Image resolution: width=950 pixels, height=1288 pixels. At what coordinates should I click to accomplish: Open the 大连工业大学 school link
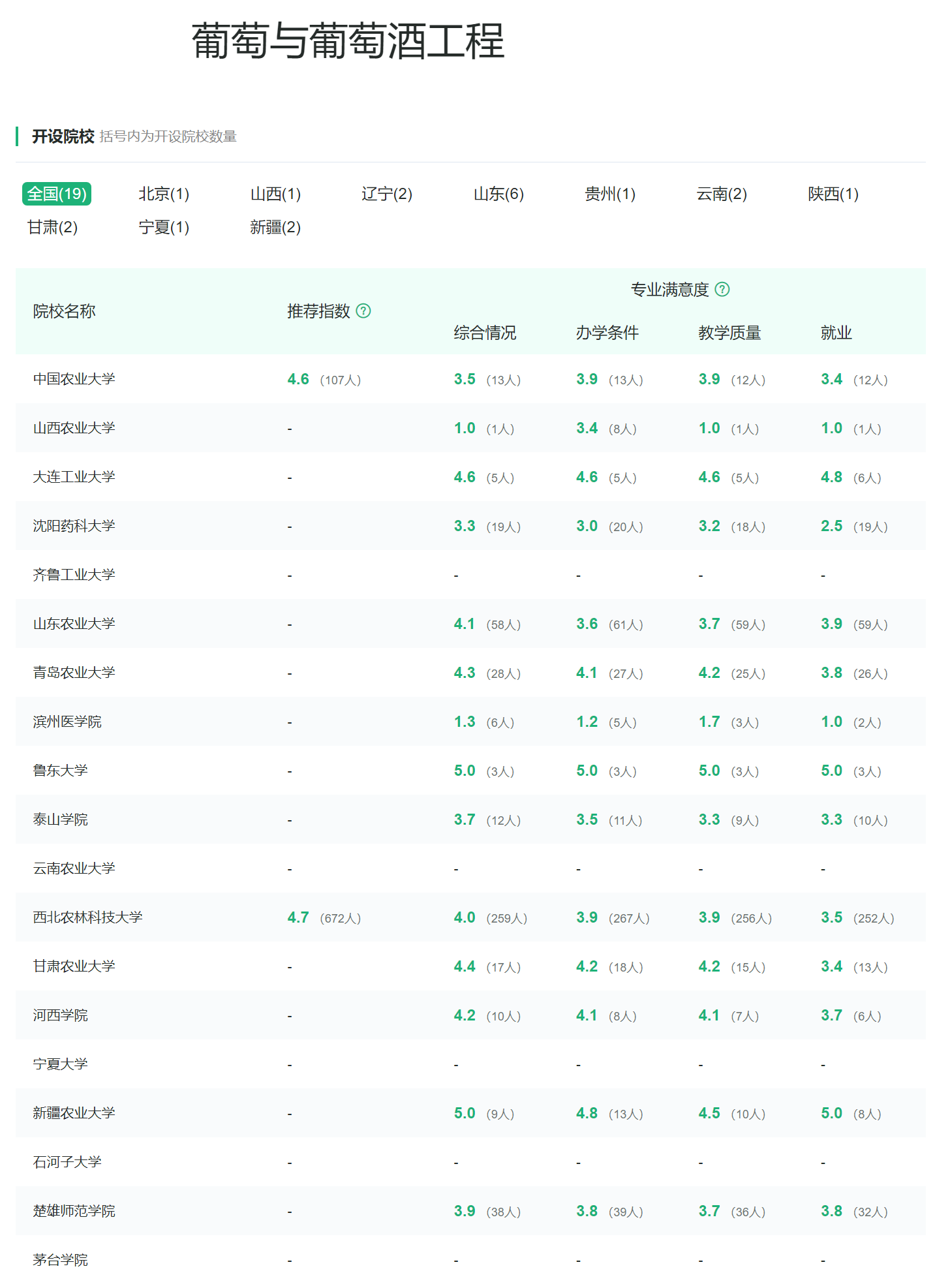point(74,477)
